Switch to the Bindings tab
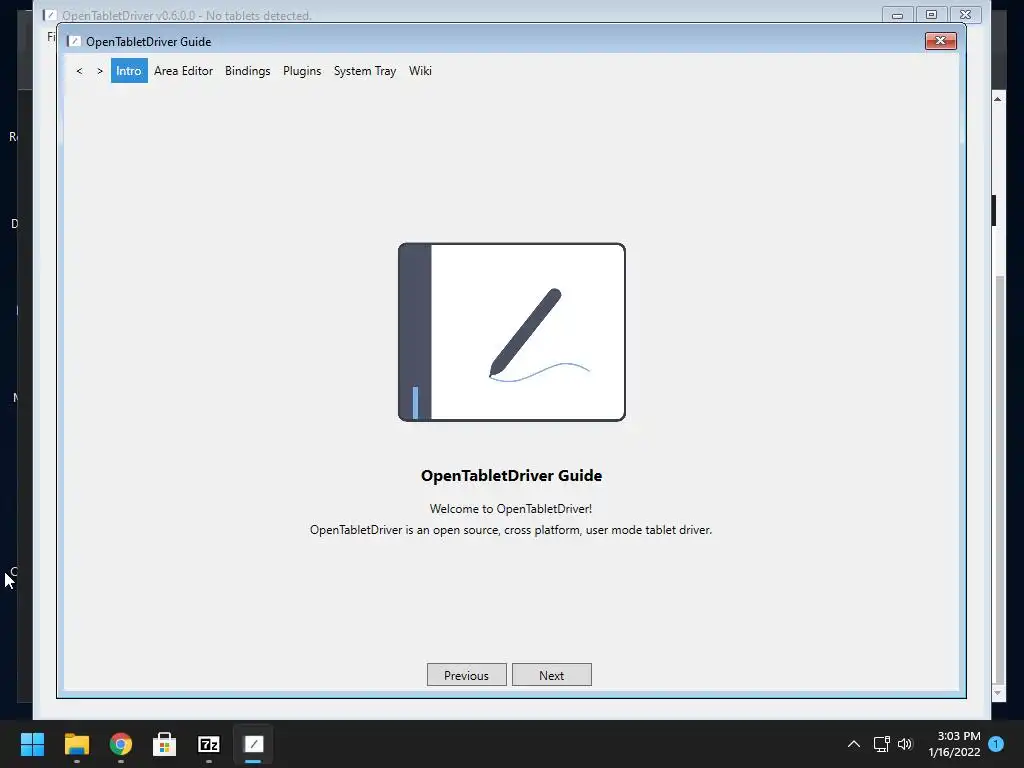 pyautogui.click(x=248, y=71)
